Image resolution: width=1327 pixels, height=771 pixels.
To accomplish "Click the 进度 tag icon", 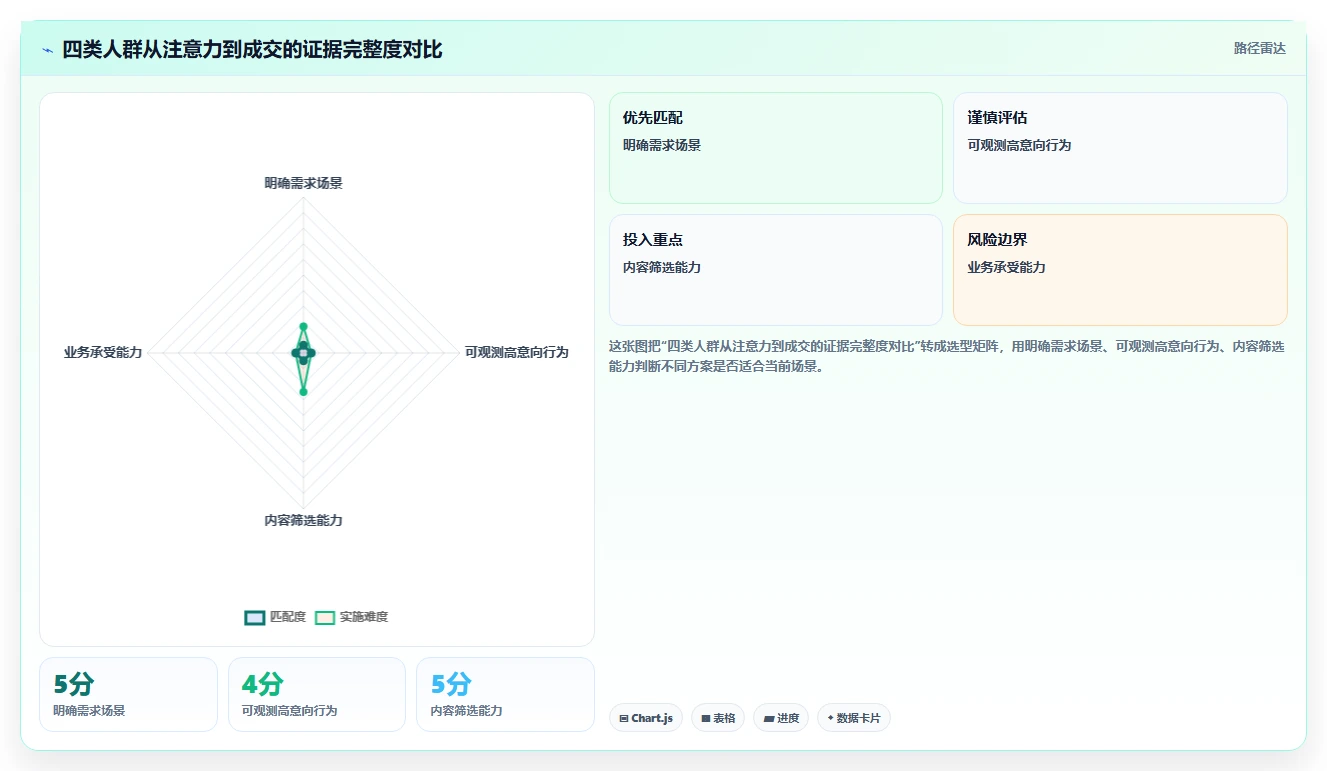I will pyautogui.click(x=769, y=718).
